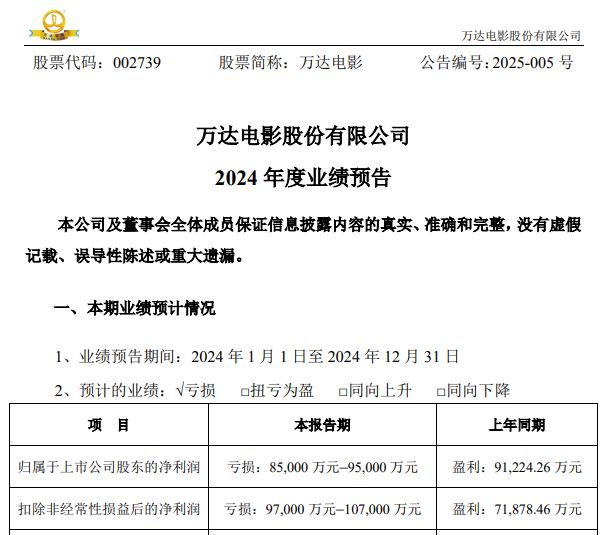Screen dimensions: 607x535
Task: Click the 亏损：85,000 万元–95,000 万元 cell
Action: (322, 467)
